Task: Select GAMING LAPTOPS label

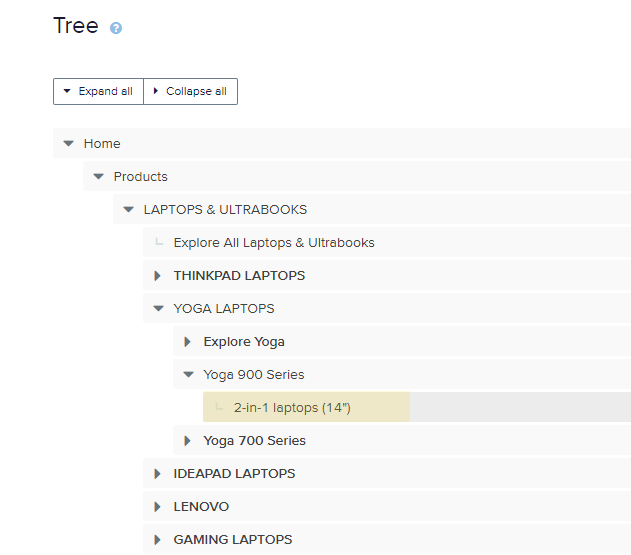Action: [x=233, y=540]
